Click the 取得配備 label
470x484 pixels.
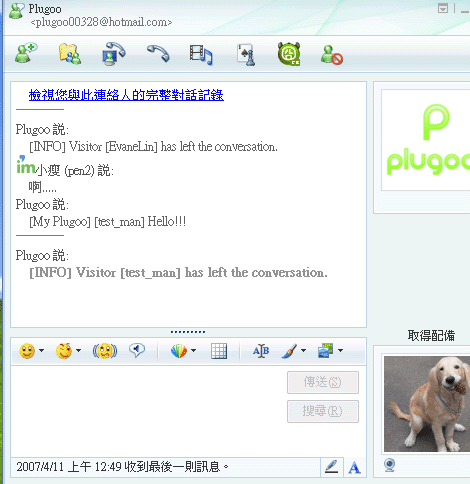431,335
